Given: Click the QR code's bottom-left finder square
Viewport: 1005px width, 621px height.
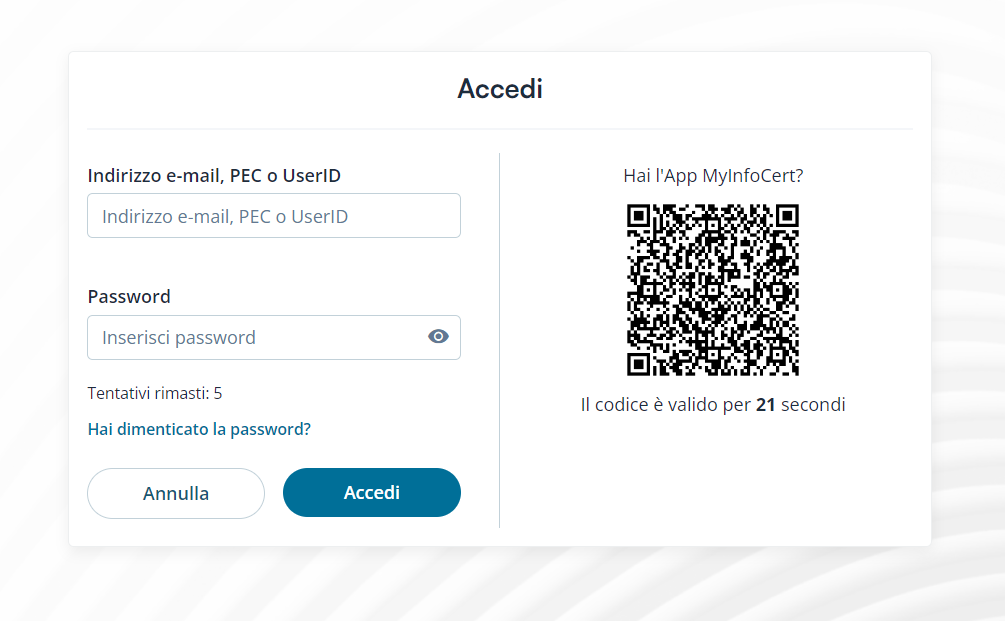Looking at the screenshot, I should point(640,363).
